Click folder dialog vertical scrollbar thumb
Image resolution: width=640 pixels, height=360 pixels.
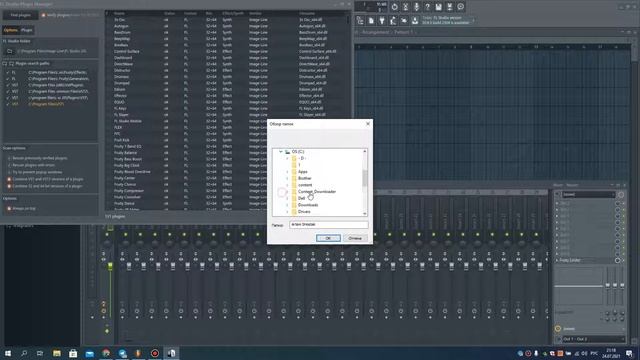(364, 178)
